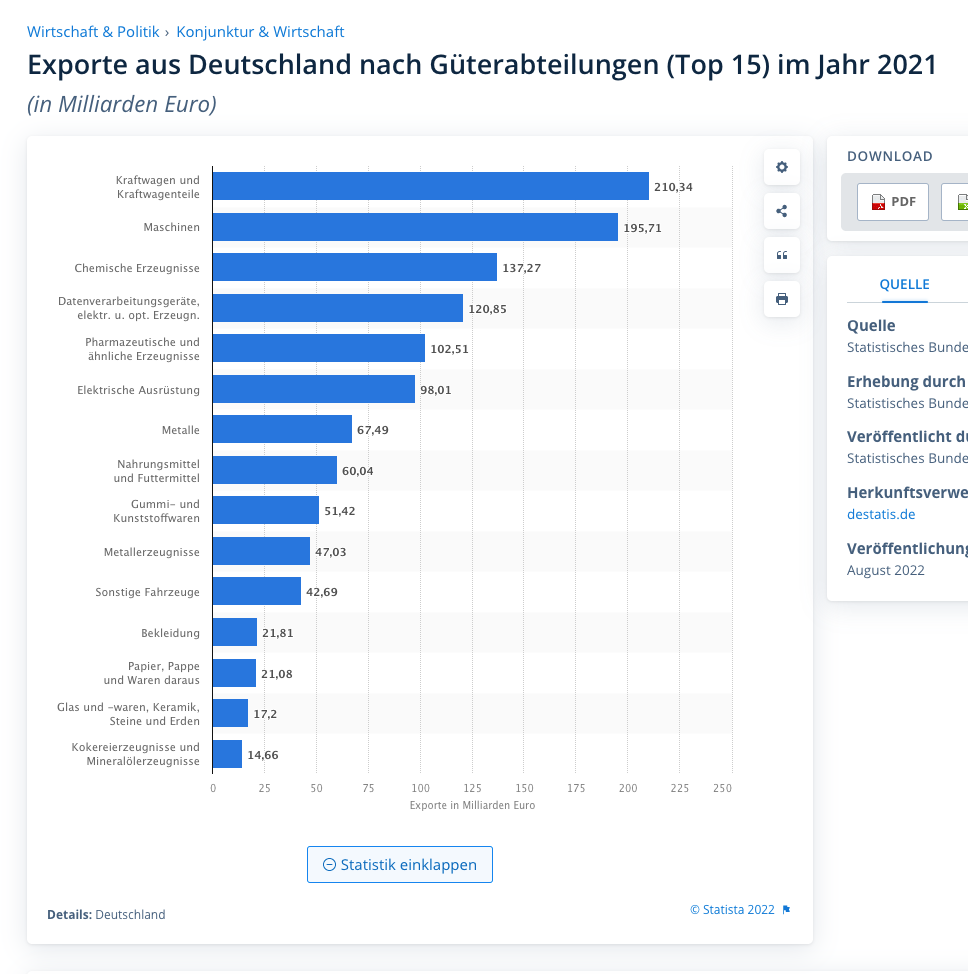This screenshot has width=968, height=974.
Task: Select the Metalle bar
Action: point(280,430)
